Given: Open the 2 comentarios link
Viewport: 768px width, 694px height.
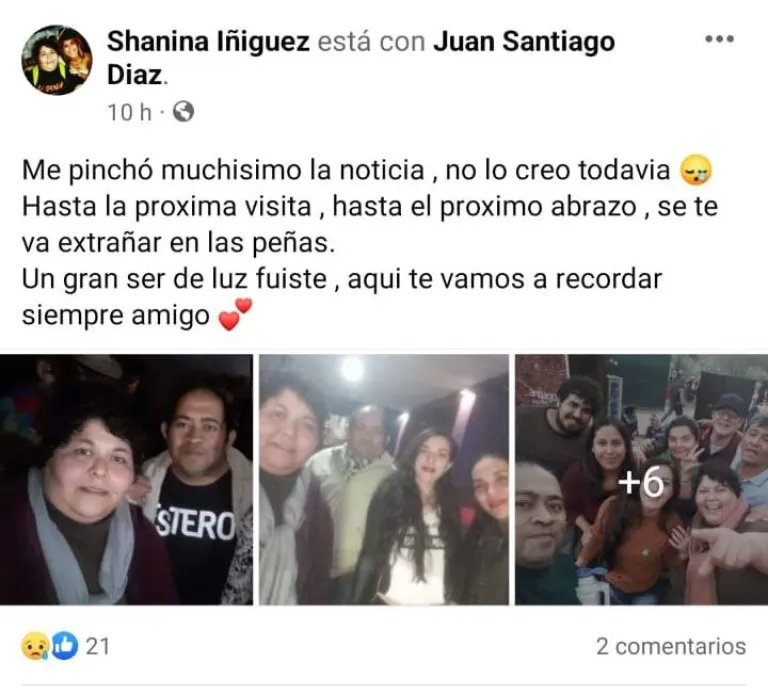Looking at the screenshot, I should (671, 646).
